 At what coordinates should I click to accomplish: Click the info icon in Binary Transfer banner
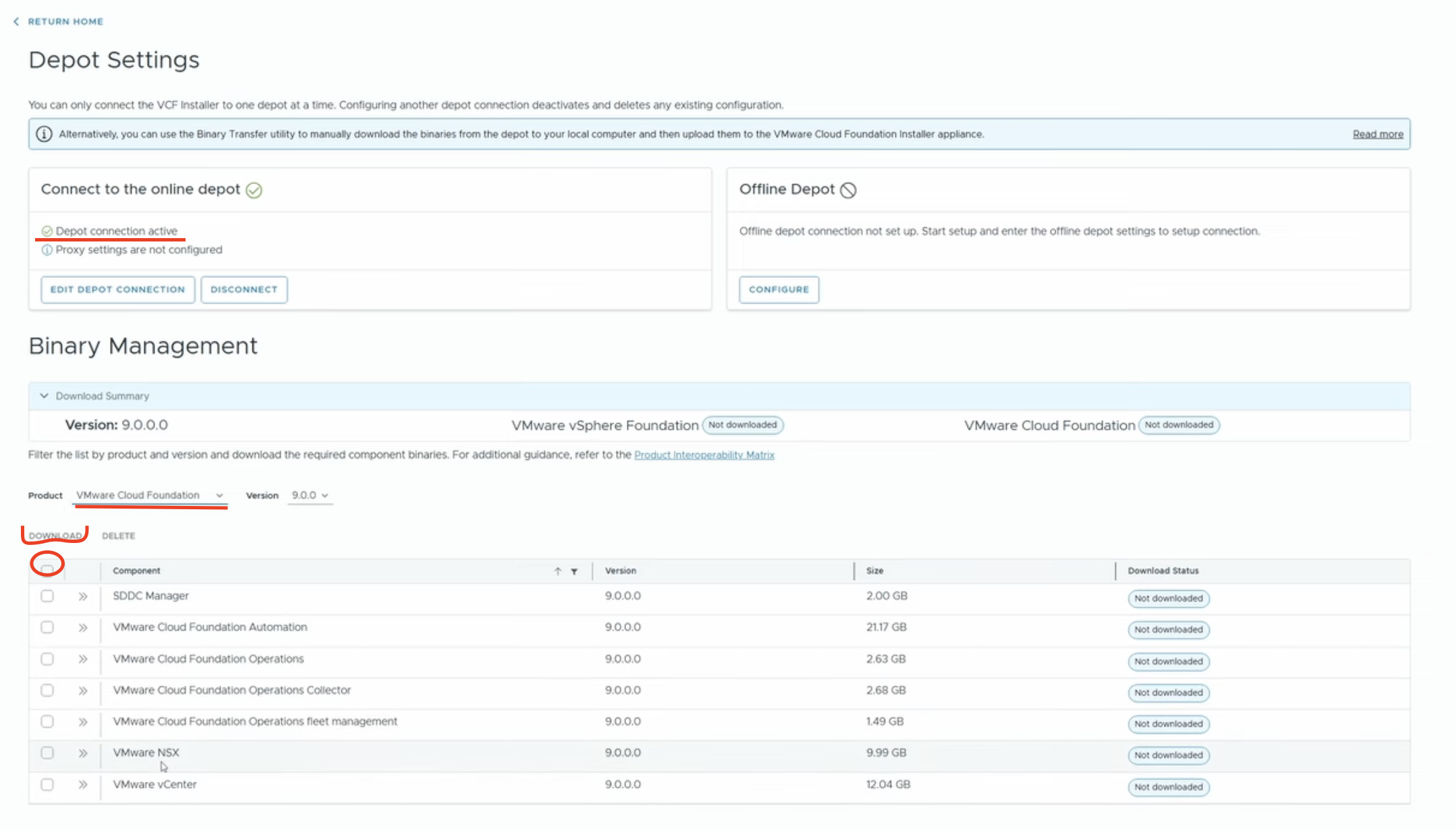(x=45, y=134)
